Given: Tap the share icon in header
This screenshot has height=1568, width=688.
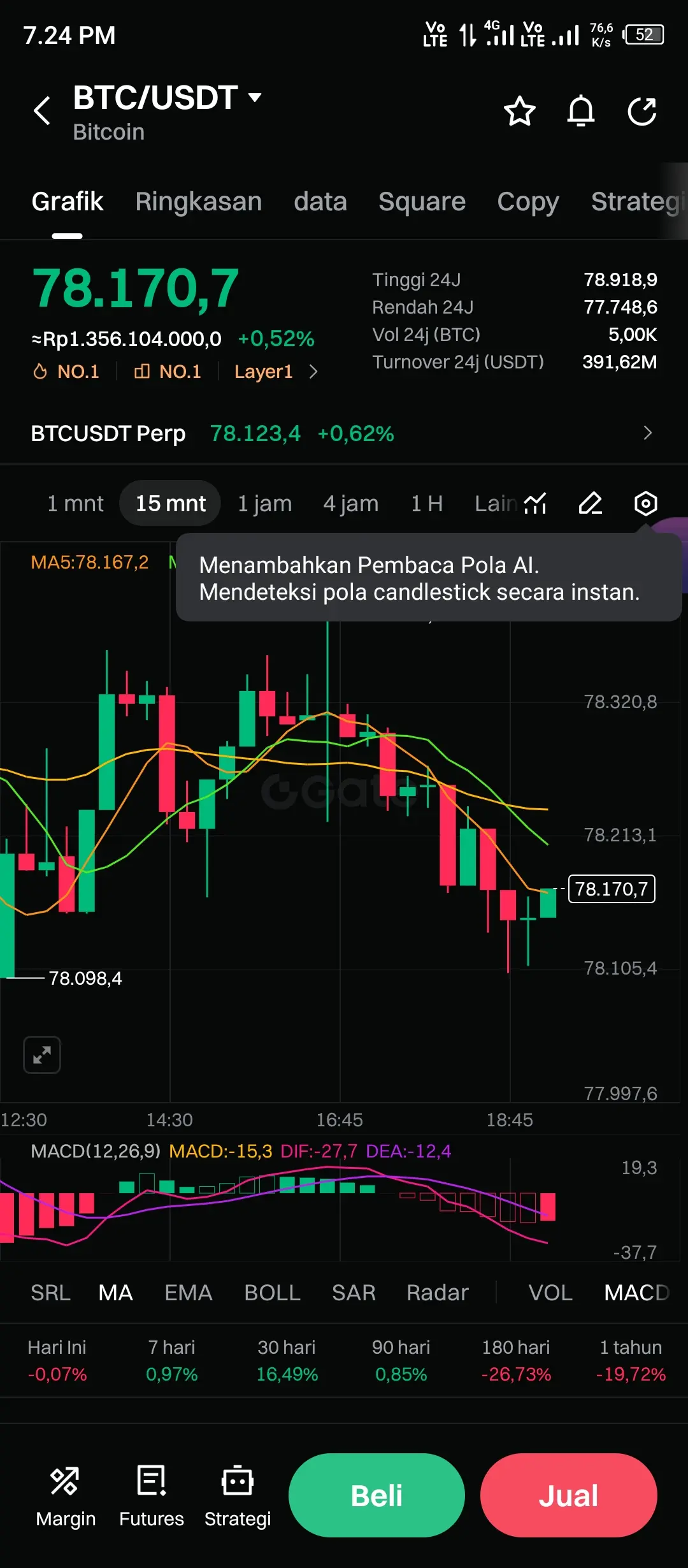Looking at the screenshot, I should click(642, 112).
